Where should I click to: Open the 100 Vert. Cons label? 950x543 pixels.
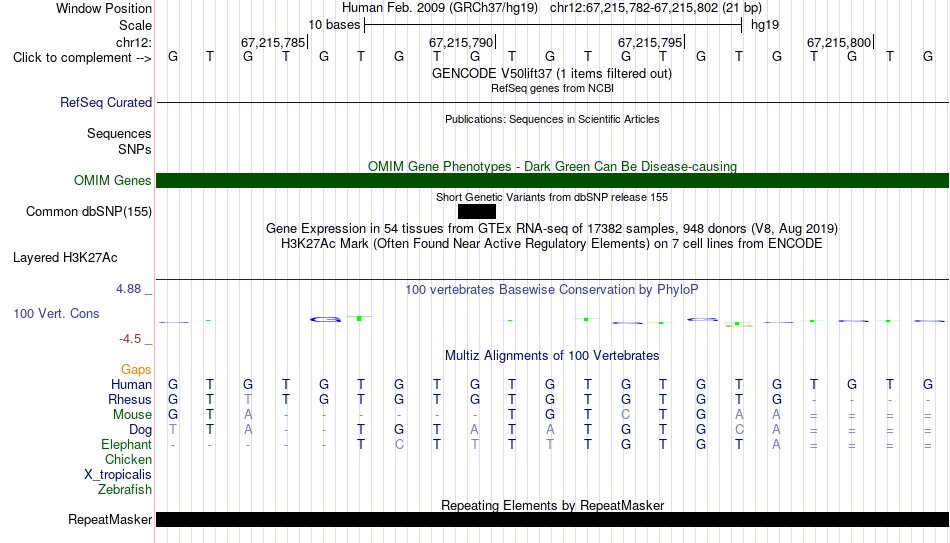[x=56, y=313]
